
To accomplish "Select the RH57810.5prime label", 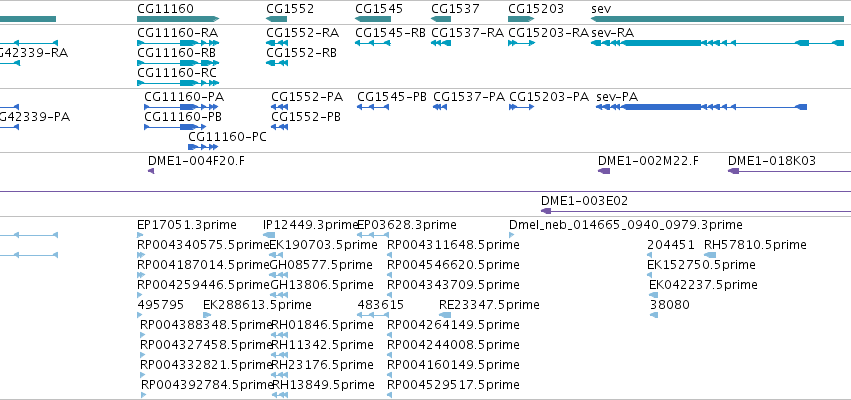I will pos(755,245).
